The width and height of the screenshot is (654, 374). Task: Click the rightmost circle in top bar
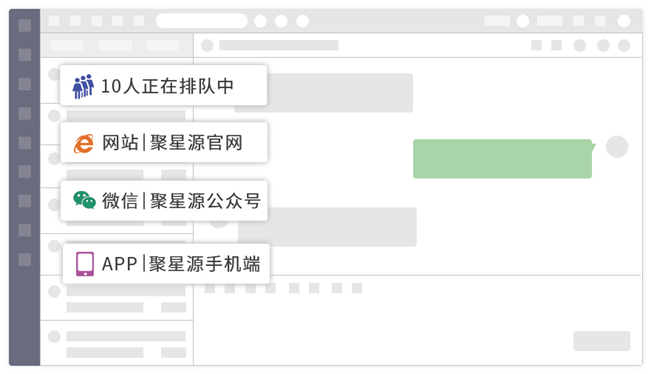(624, 21)
